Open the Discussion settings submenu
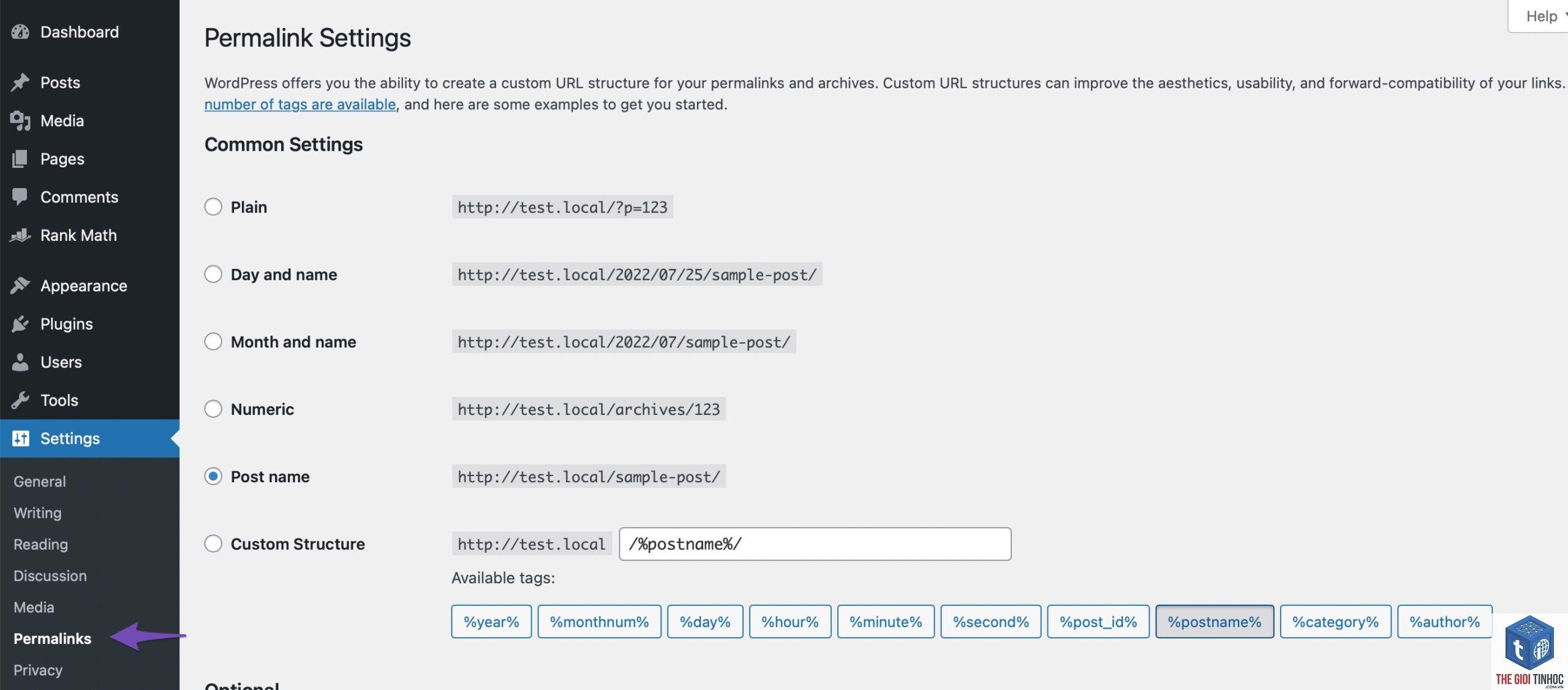Screen dimensions: 1568x690 [50, 576]
